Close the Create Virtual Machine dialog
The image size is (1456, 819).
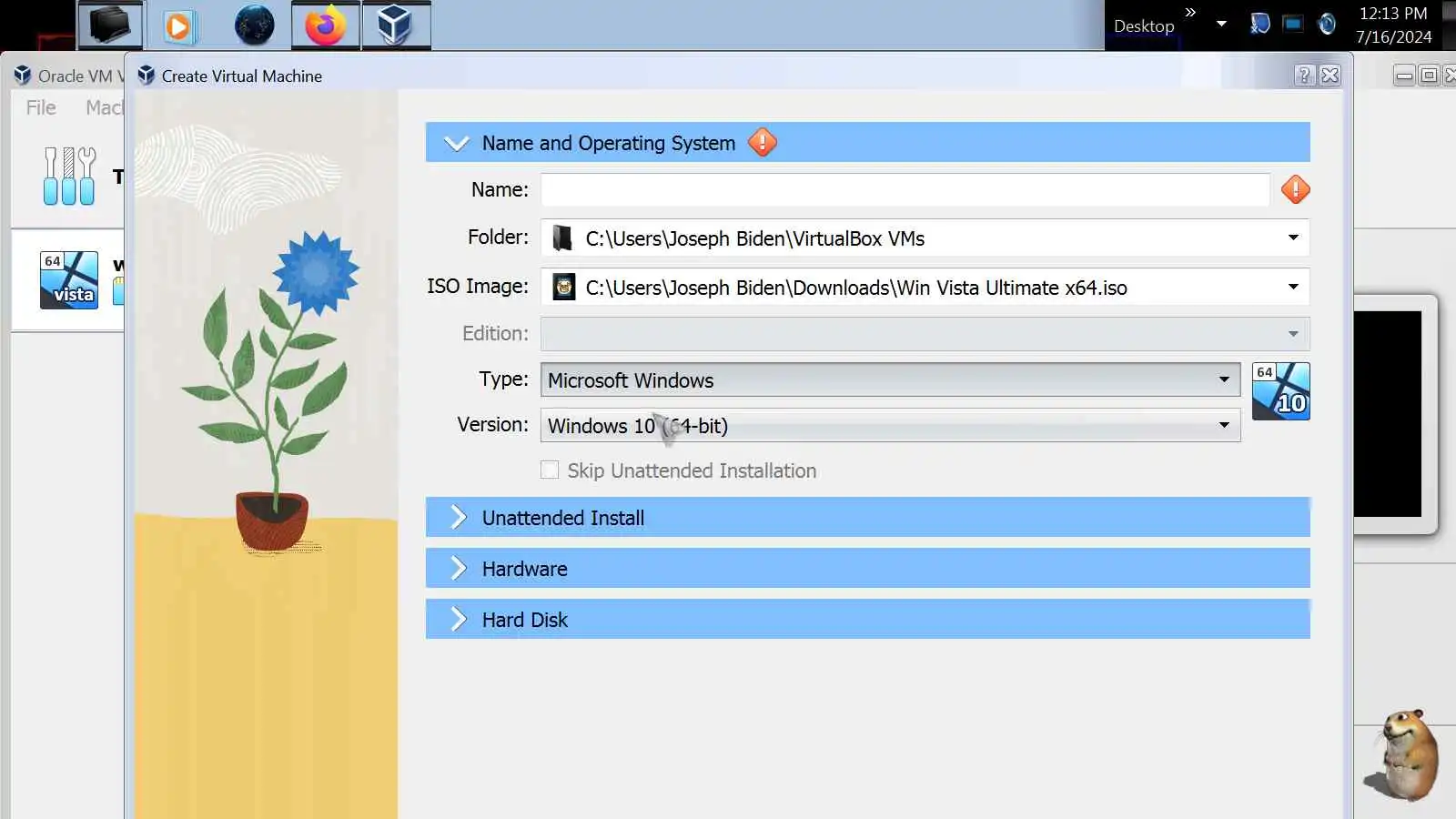coord(1330,76)
